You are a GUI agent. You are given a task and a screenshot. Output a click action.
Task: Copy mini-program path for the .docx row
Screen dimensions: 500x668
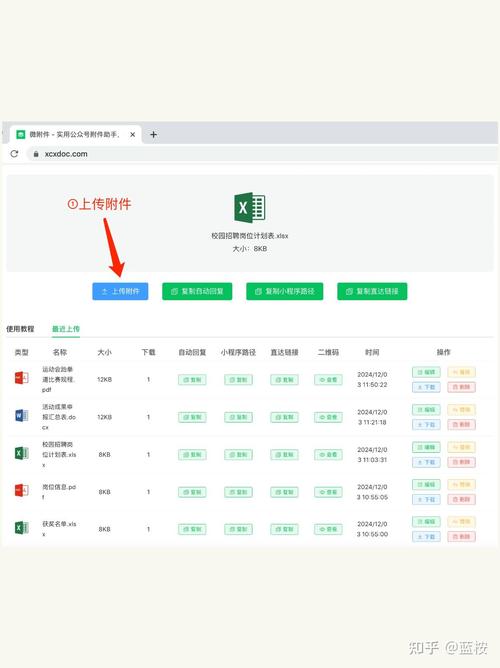click(239, 417)
